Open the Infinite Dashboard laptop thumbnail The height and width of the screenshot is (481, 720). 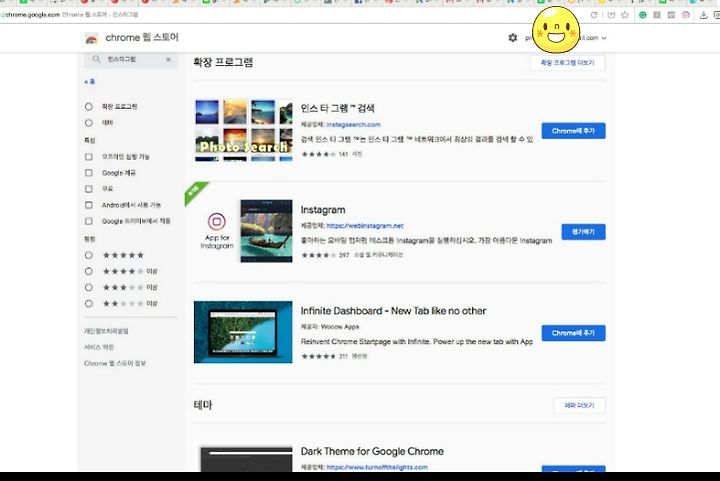tap(243, 332)
